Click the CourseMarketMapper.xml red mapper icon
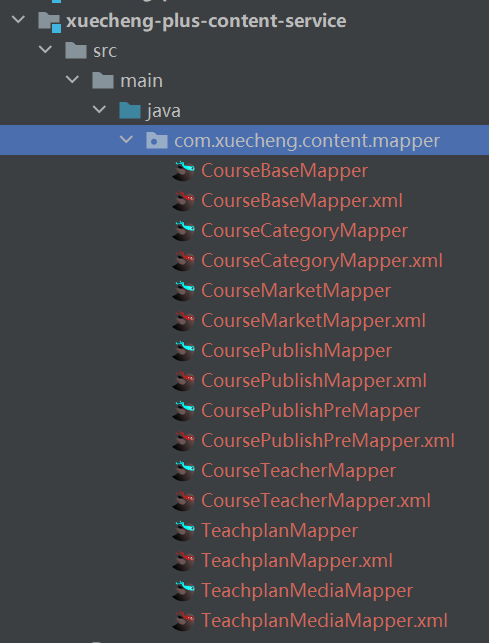 coord(183,321)
